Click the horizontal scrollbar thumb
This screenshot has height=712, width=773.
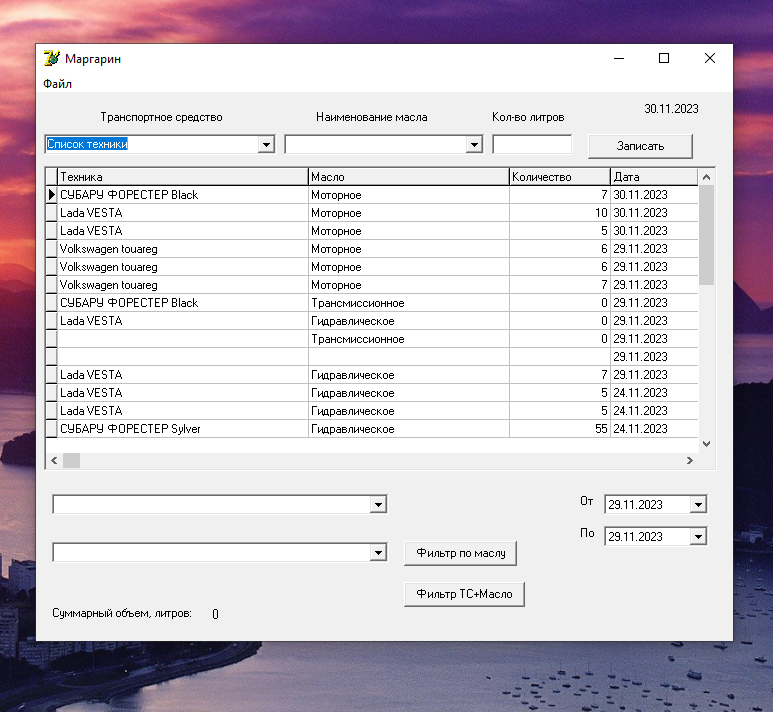[x=71, y=460]
